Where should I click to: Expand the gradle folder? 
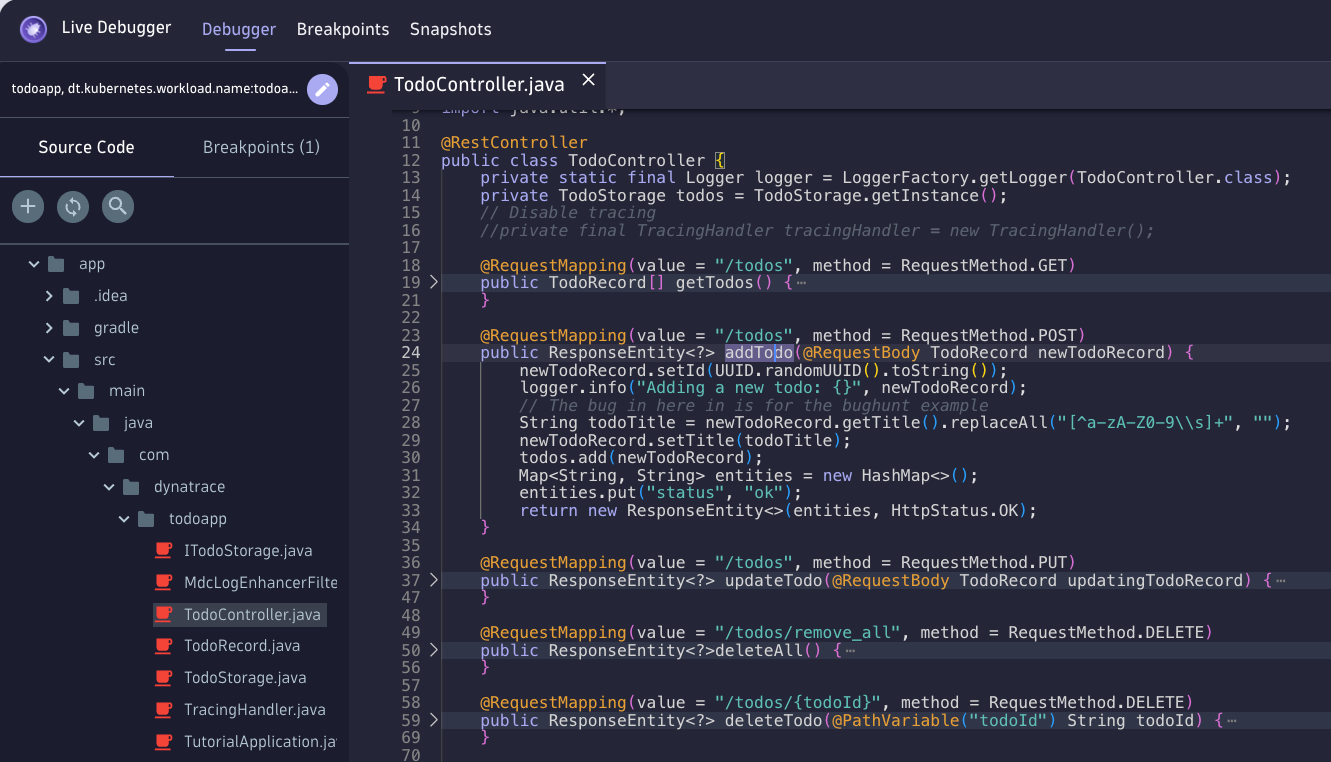tap(49, 328)
